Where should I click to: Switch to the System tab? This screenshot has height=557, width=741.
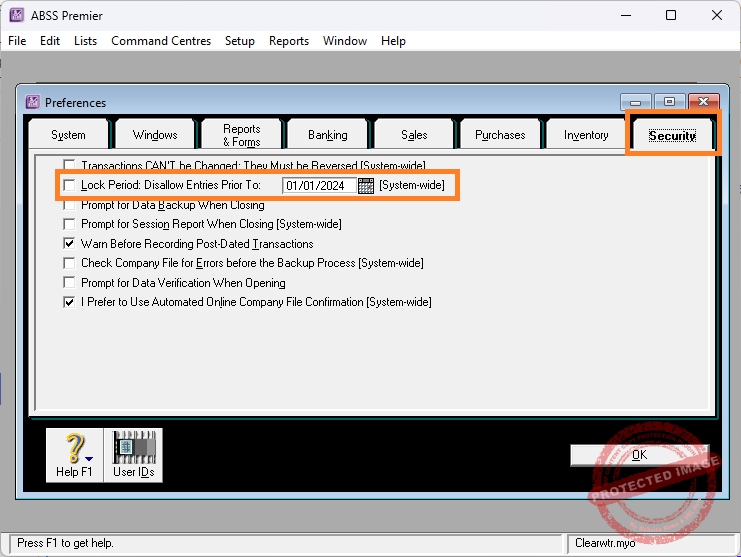click(x=69, y=135)
